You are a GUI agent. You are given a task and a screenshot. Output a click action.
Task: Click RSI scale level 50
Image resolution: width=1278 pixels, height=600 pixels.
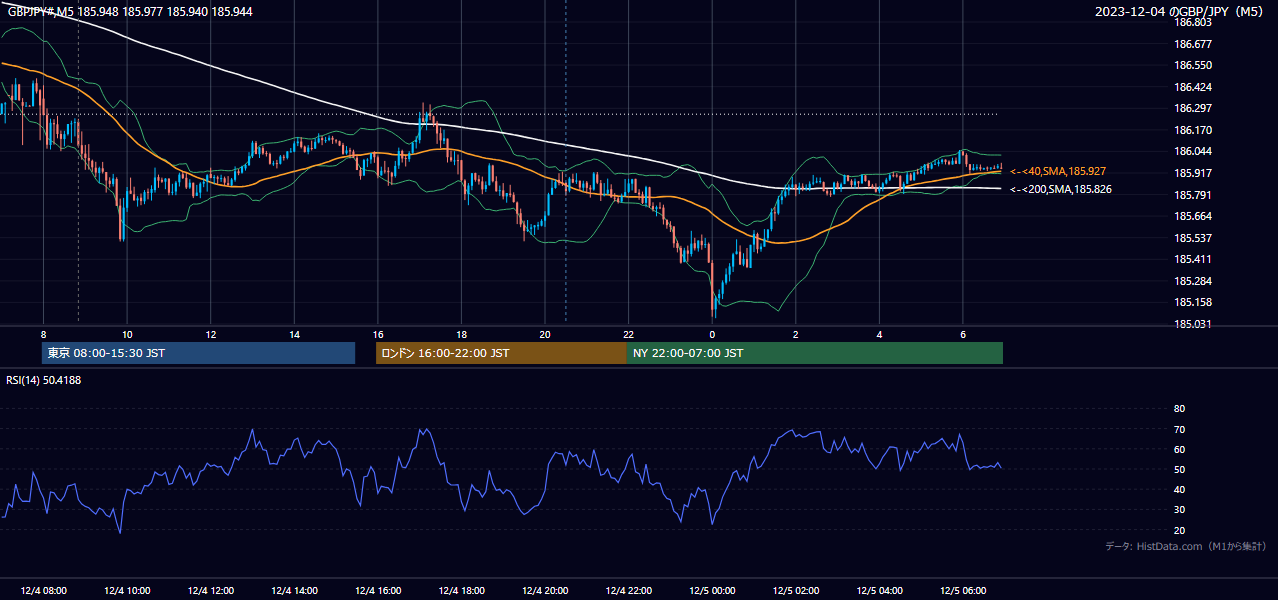click(1179, 470)
